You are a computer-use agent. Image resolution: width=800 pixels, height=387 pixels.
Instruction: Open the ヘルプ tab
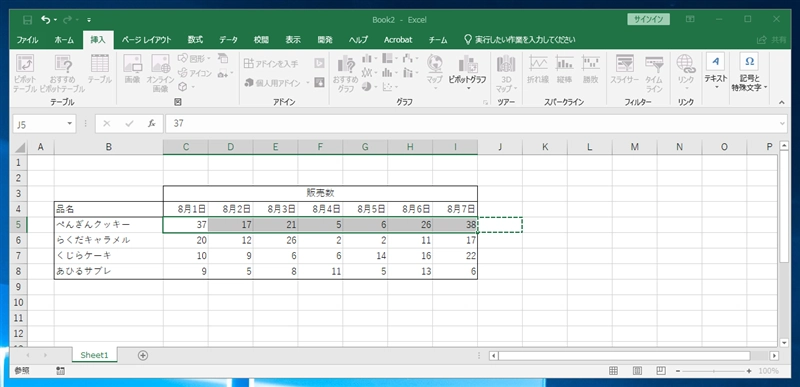pyautogui.click(x=358, y=40)
